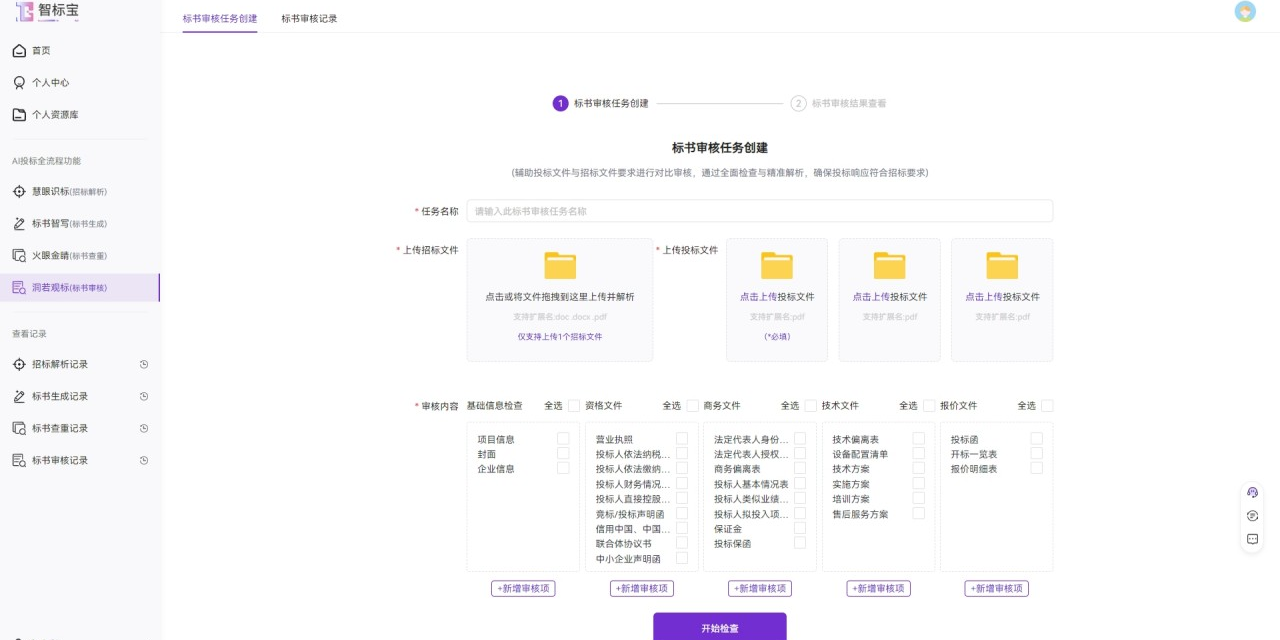Click the refresh chat icon on right panel
1280x640 pixels.
tap(1252, 515)
